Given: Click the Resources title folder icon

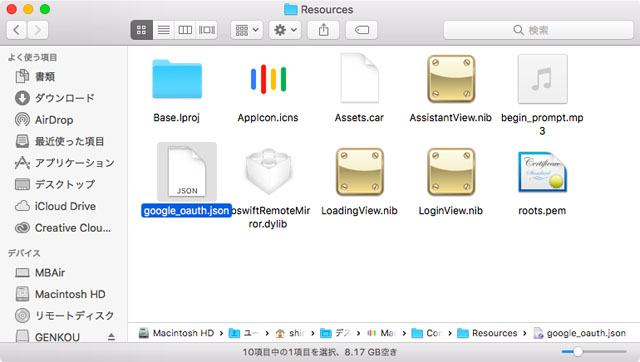Looking at the screenshot, I should (x=290, y=9).
